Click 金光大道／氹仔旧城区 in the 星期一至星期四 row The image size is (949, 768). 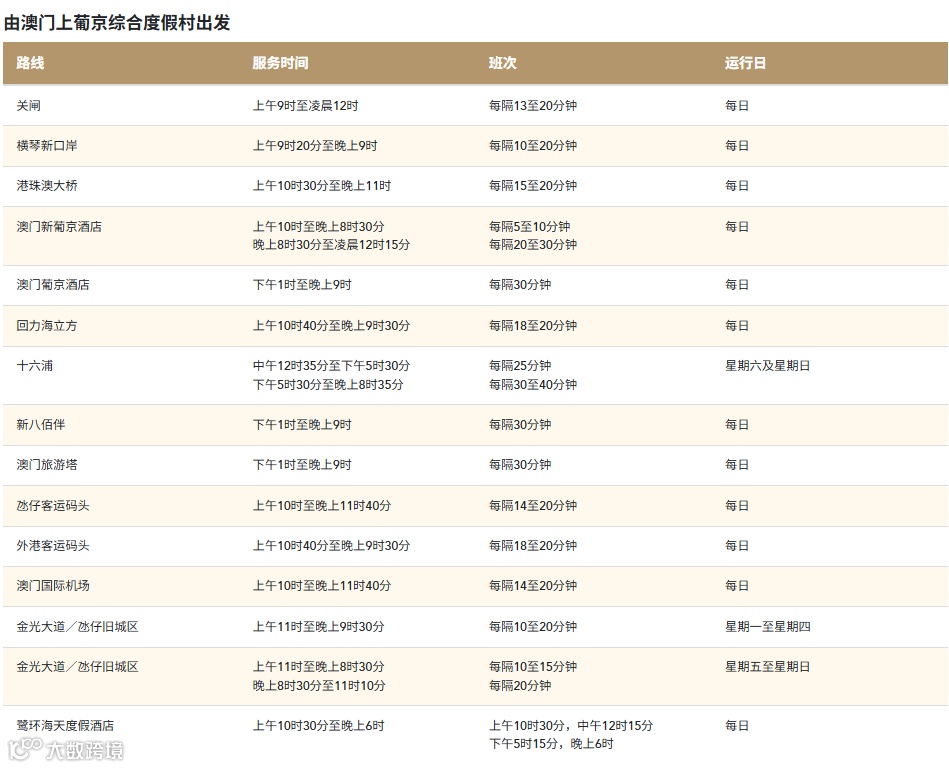pyautogui.click(x=77, y=626)
